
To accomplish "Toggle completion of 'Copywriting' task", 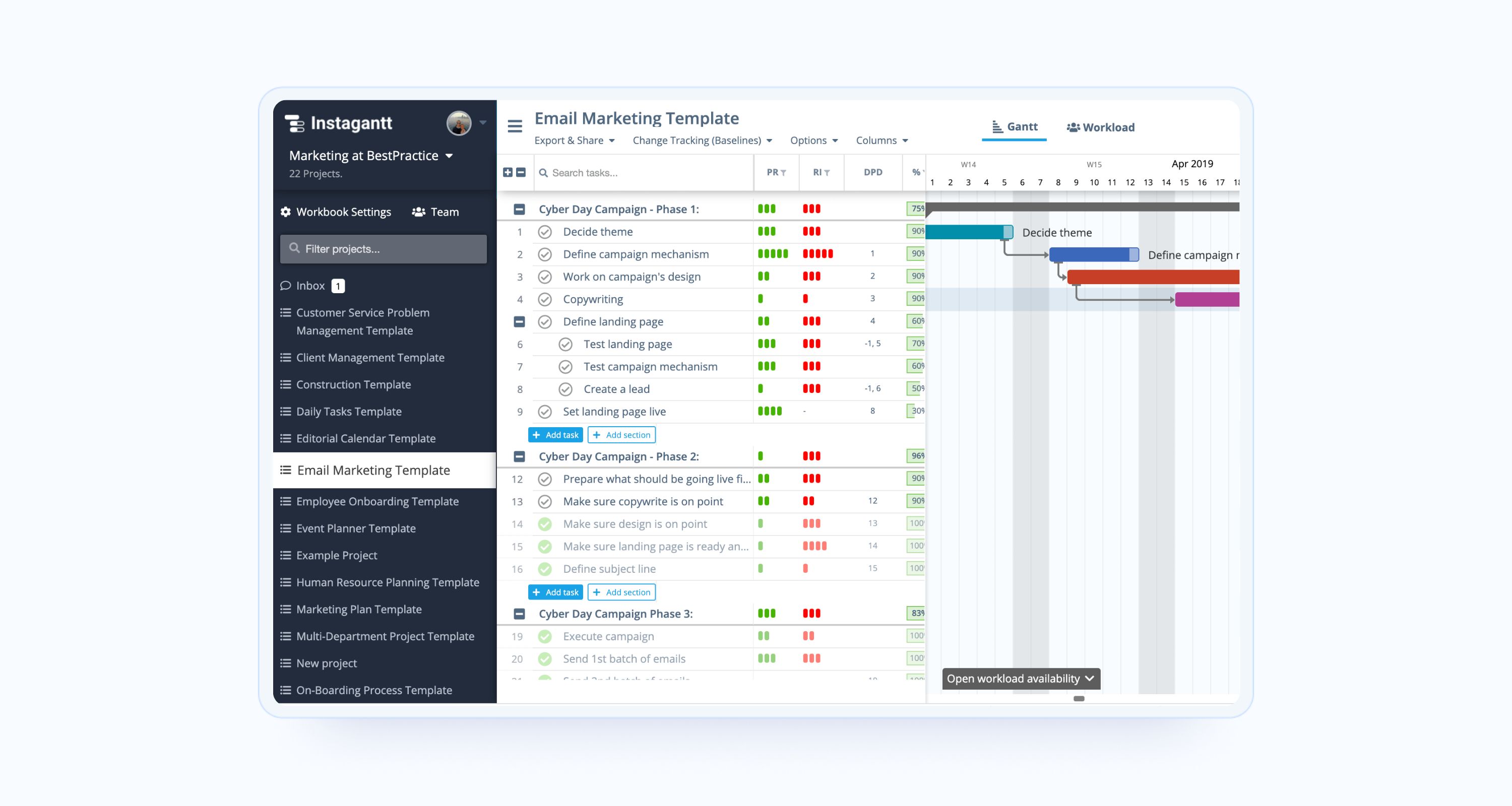I will (545, 299).
